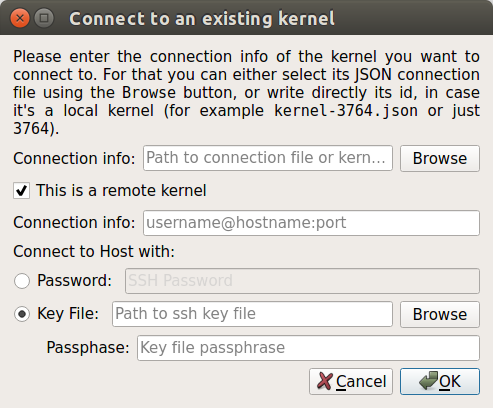Click the green arrow icon on OK
The image size is (493, 408).
pyautogui.click(x=428, y=380)
